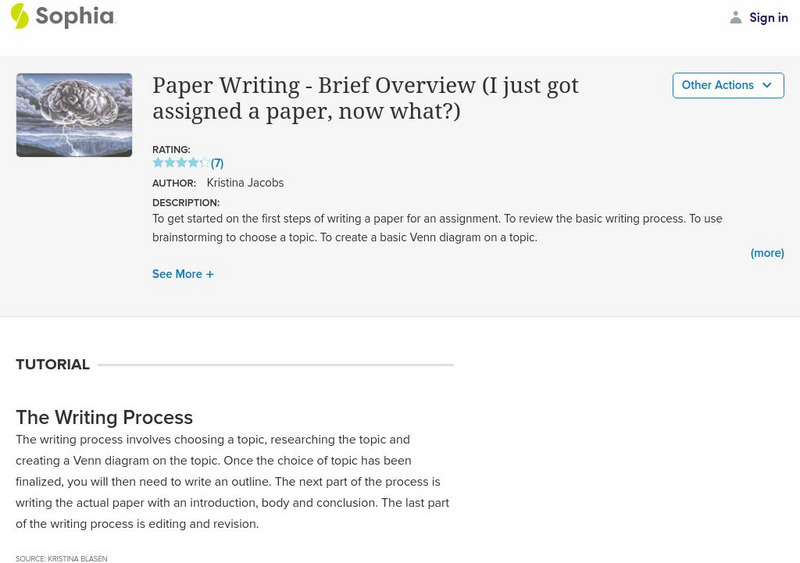View author Kristina Jacobs
The image size is (800, 563).
click(245, 183)
